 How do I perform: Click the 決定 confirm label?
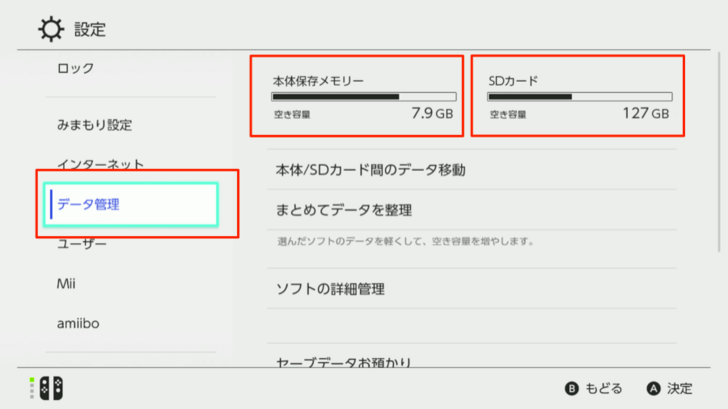679,388
